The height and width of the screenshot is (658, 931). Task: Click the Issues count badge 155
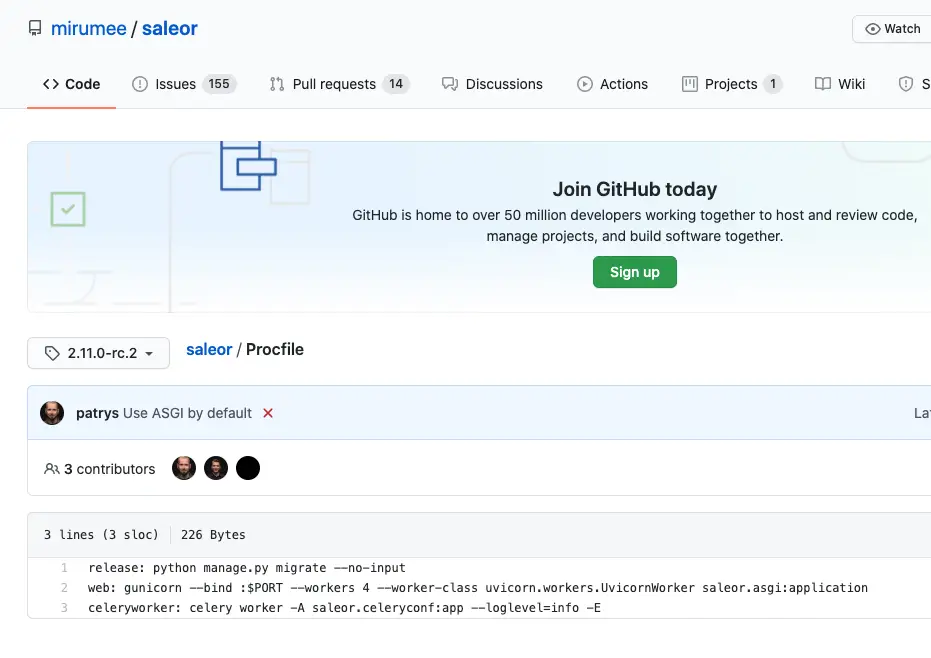click(x=219, y=84)
